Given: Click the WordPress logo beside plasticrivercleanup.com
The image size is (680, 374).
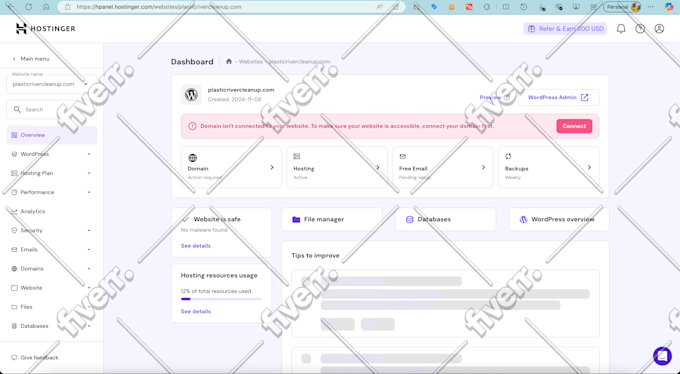Looking at the screenshot, I should pos(191,95).
